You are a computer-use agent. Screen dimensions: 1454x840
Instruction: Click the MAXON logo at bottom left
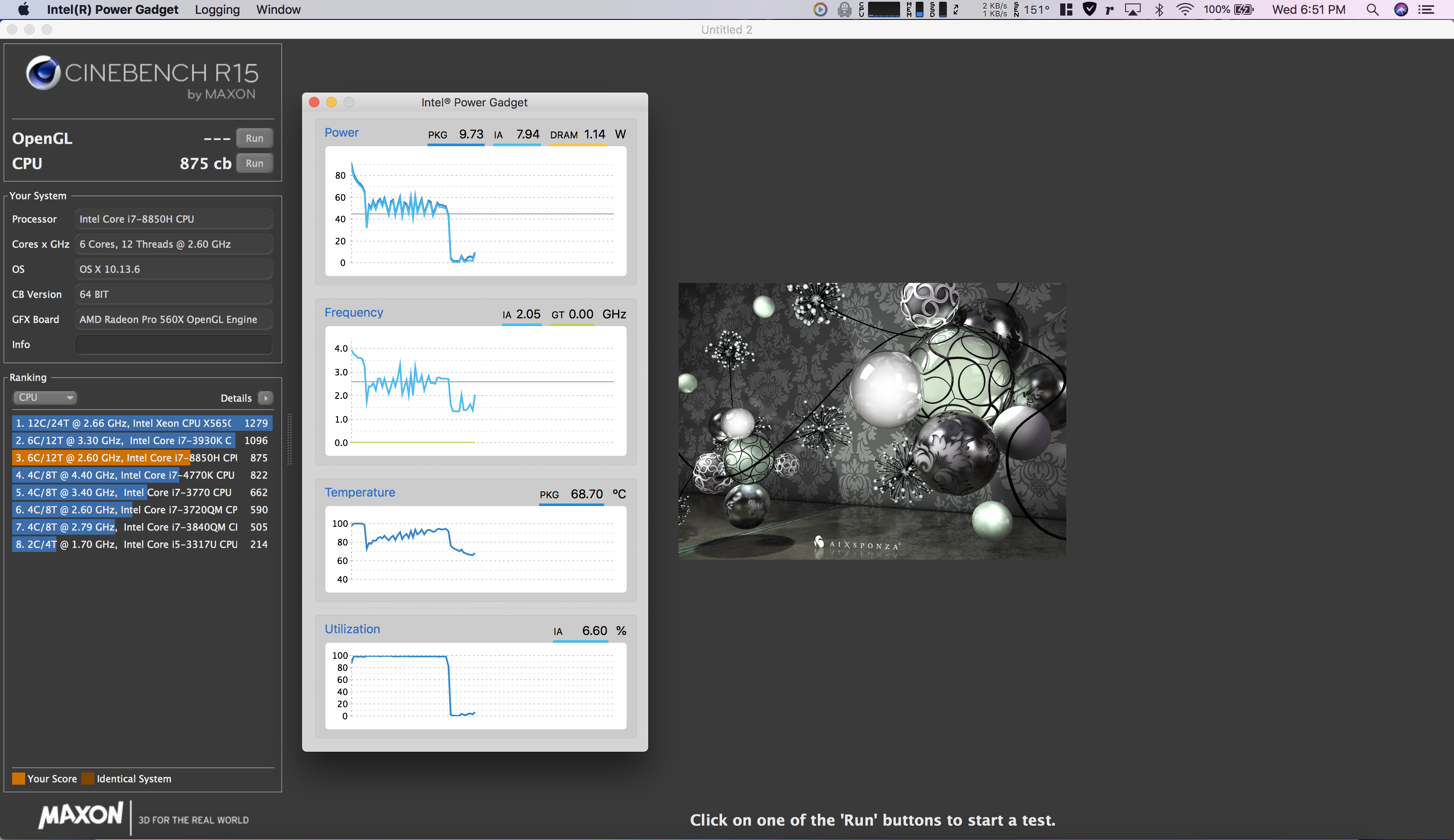tap(81, 815)
